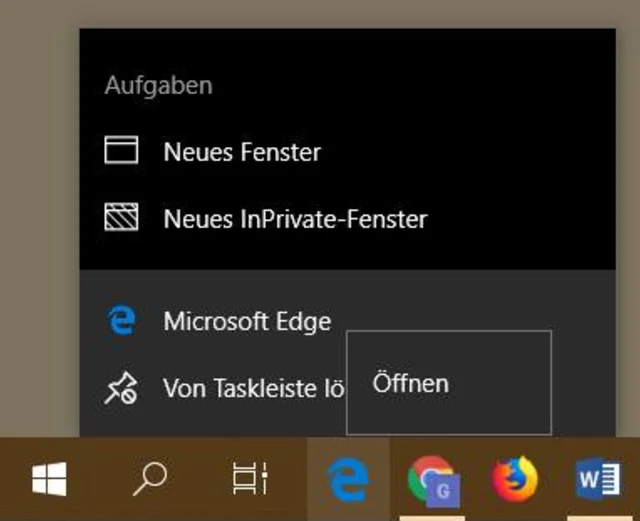Open the Windows Start menu
Viewport: 640px width, 521px height.
pos(49,480)
